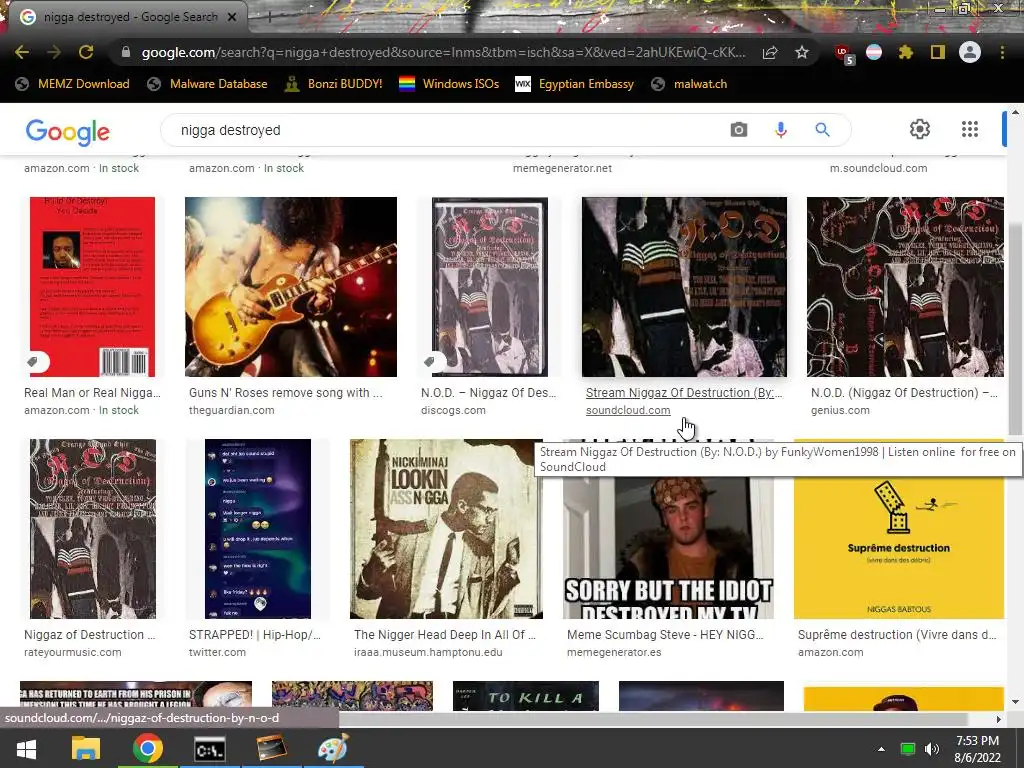Open the Chrome three-dot menu

point(1002,52)
